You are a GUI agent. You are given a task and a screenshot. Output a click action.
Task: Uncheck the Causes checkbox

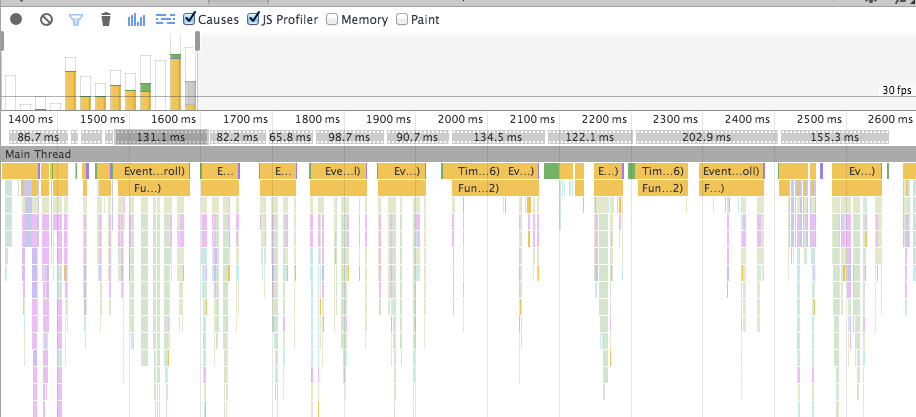pyautogui.click(x=189, y=19)
